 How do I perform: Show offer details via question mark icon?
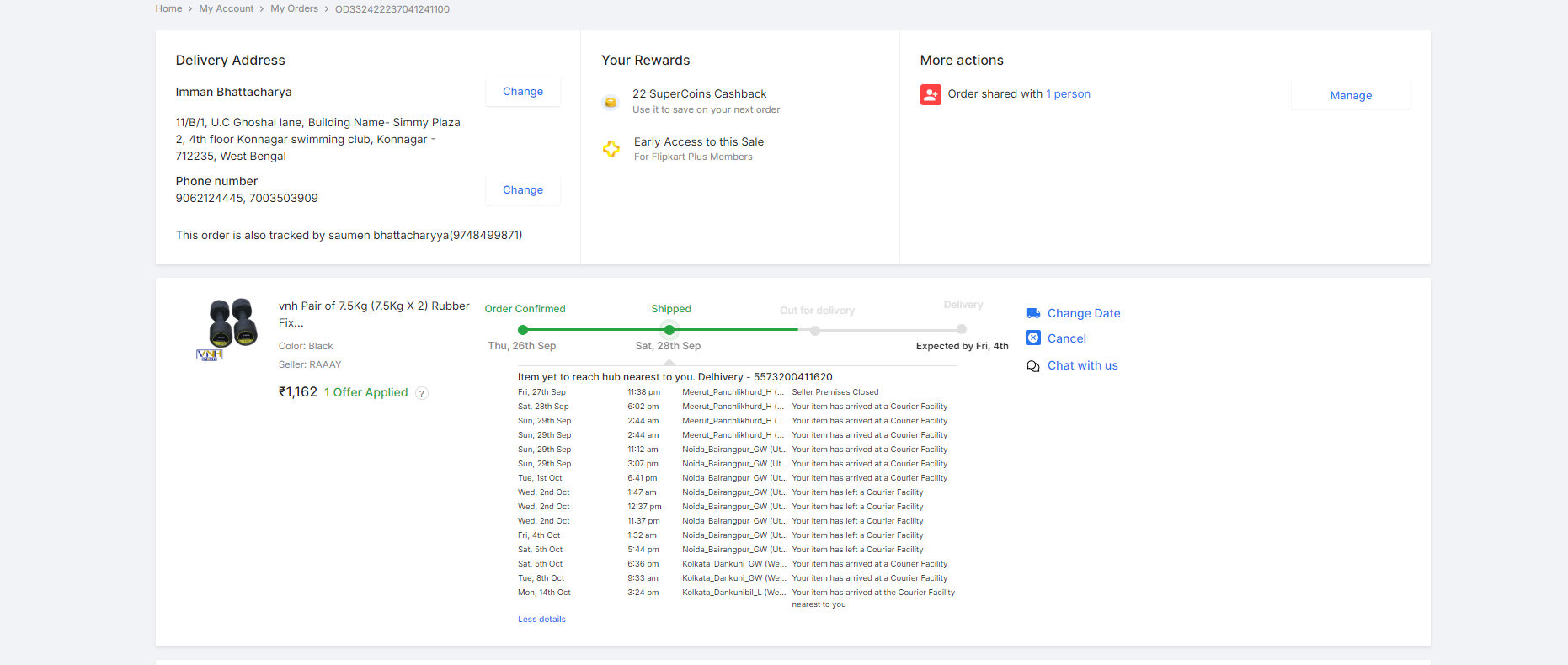(x=422, y=393)
